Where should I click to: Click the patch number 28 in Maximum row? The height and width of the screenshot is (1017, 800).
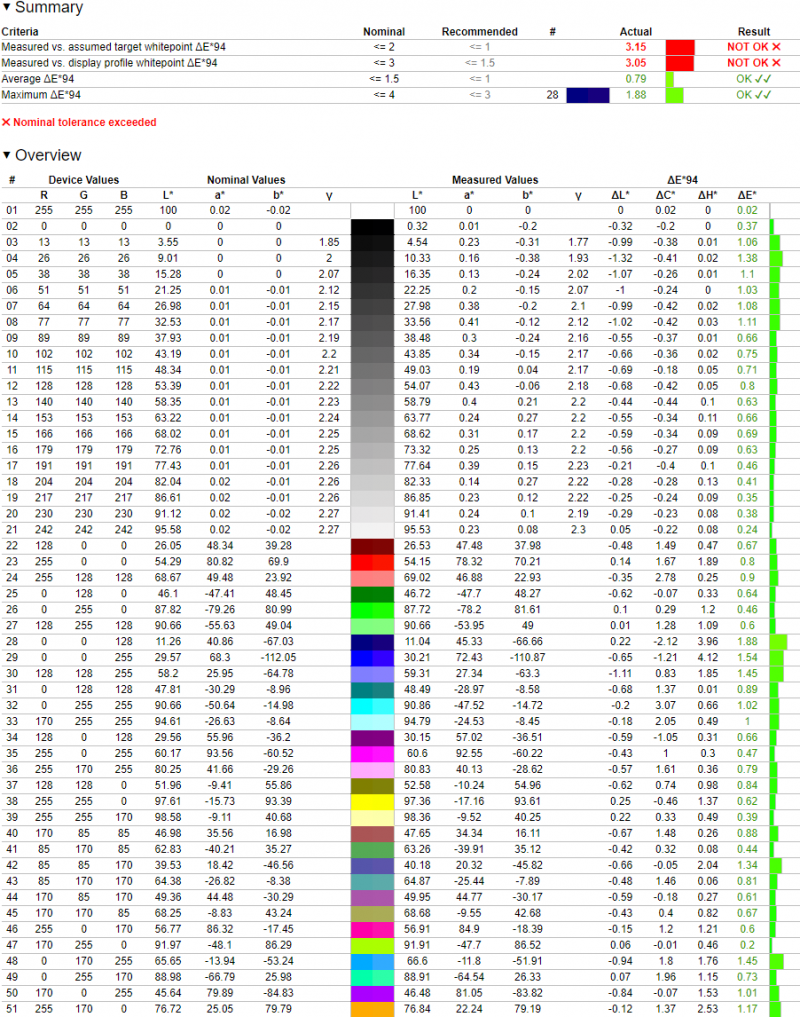point(552,95)
